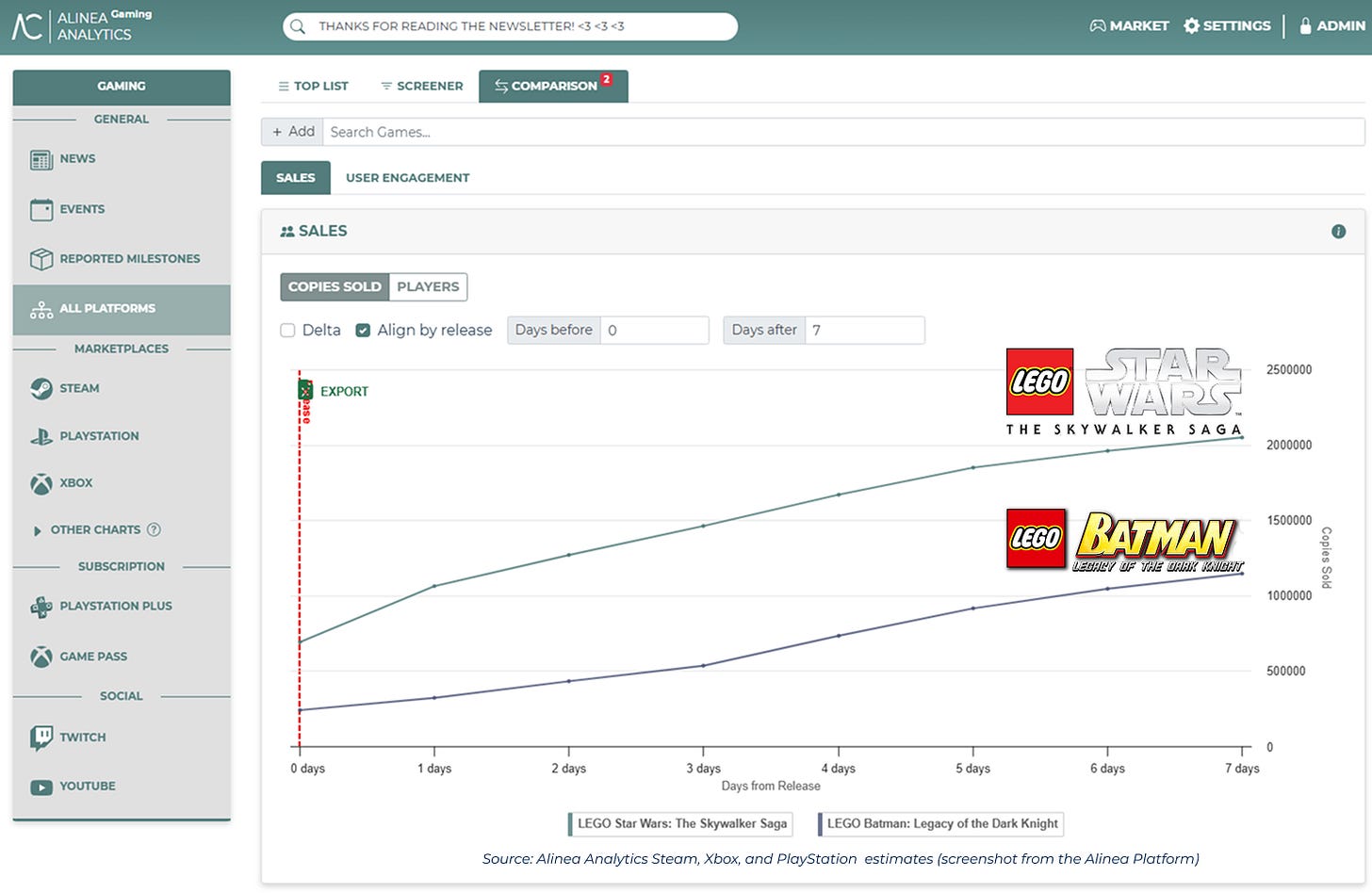The width and height of the screenshot is (1372, 893).
Task: Click the News newspaper icon
Action: (x=41, y=159)
